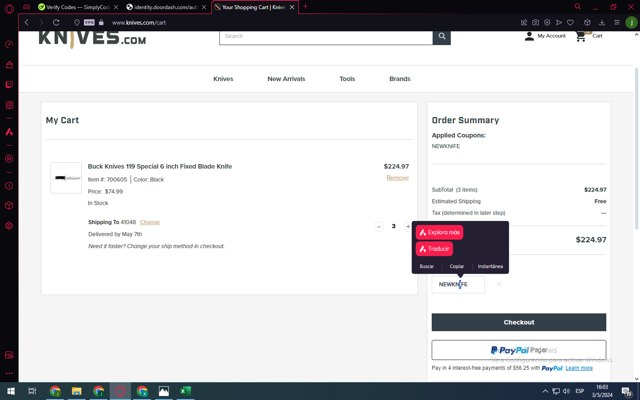640x400 pixels.
Task: Open a new tab with plus button
Action: tap(305, 7)
